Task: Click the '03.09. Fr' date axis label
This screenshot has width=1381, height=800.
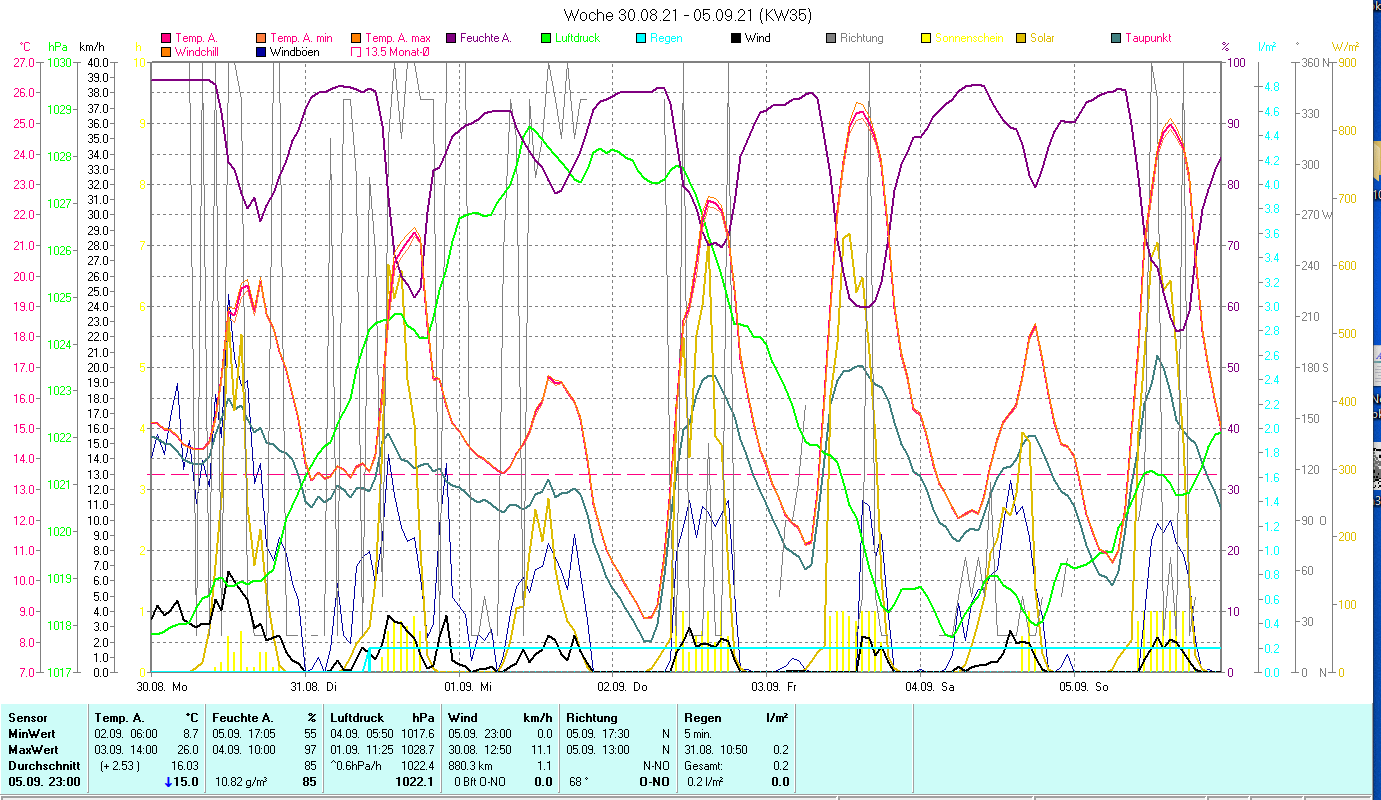Action: [x=774, y=687]
